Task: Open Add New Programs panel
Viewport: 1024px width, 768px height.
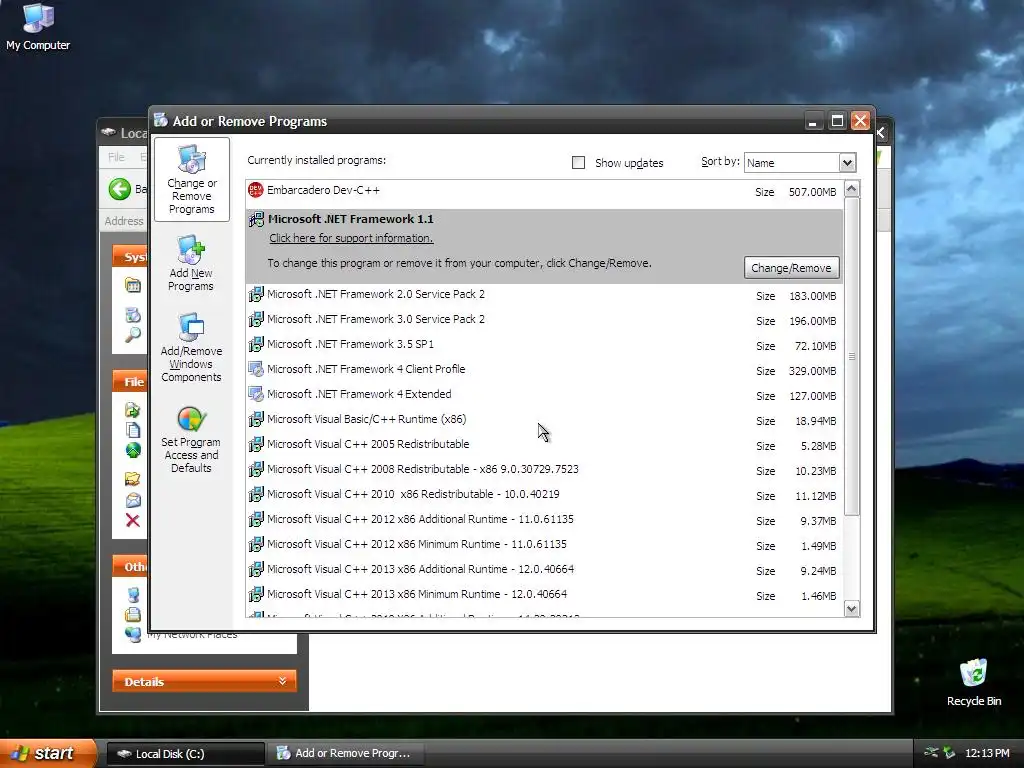Action: click(x=191, y=264)
